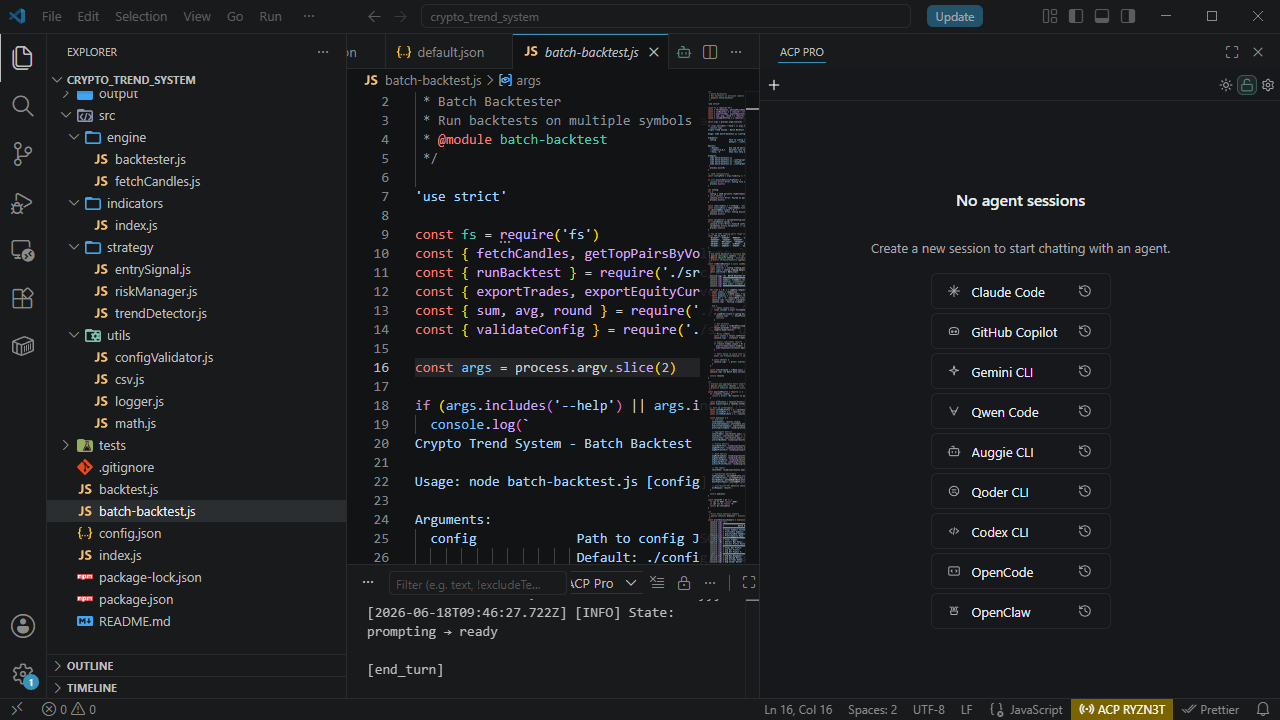The width and height of the screenshot is (1280, 720).
Task: Open the Accounts menu icon
Action: click(x=22, y=626)
